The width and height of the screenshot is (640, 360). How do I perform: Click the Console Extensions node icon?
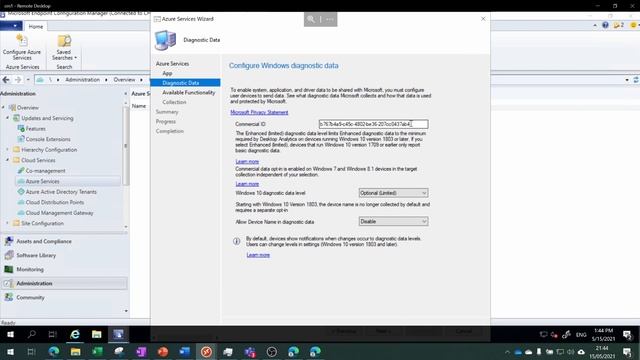(x=21, y=139)
